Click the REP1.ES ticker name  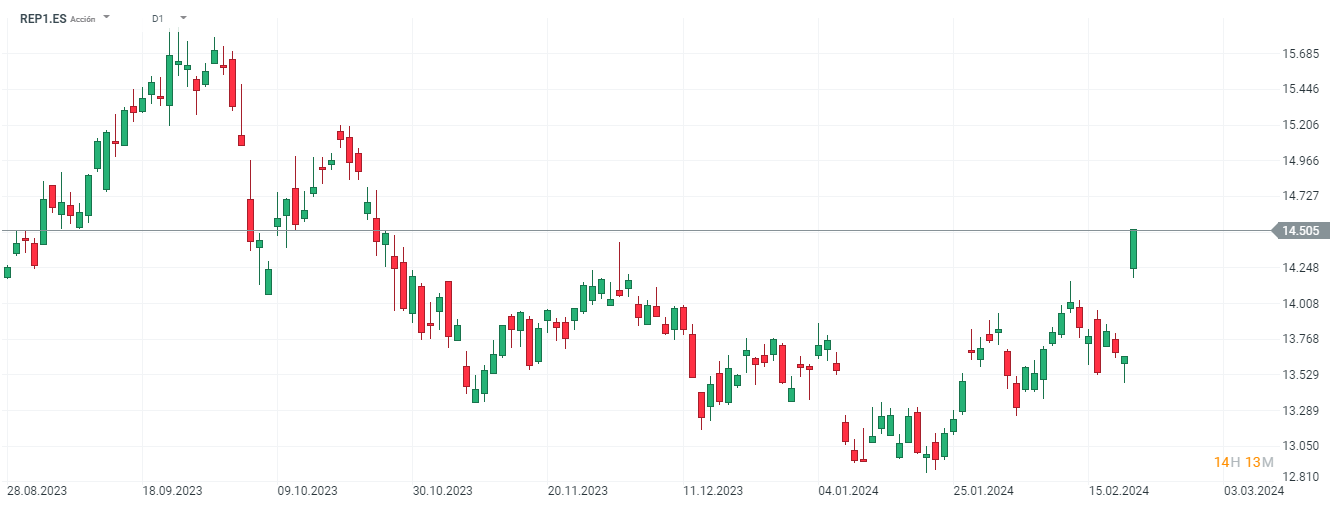43,18
